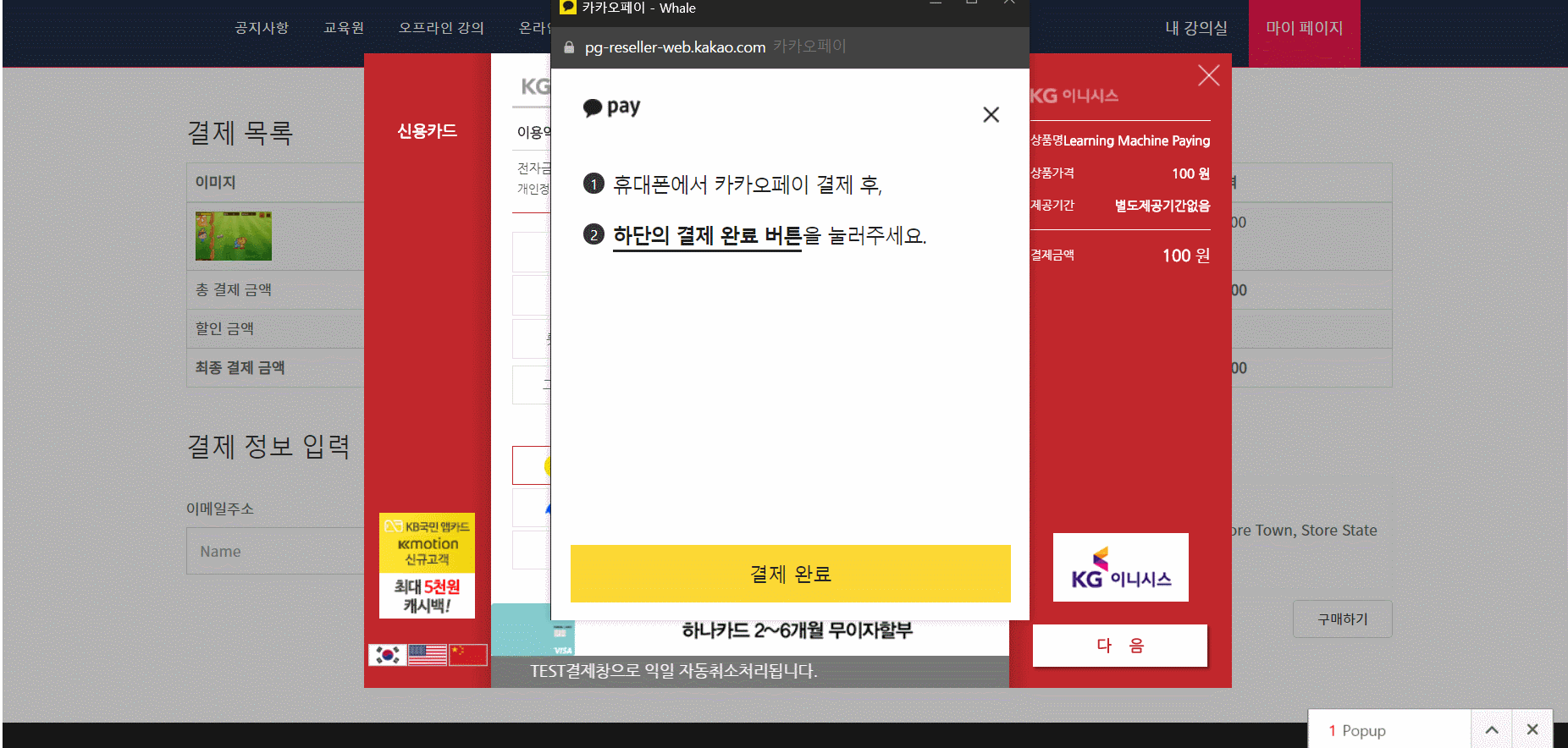Dismiss the Popup notification with X
Viewport: 1568px width, 748px height.
[1532, 729]
